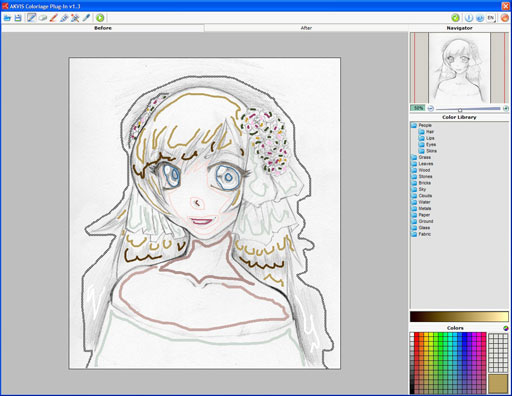
Task: Apply result with the green checkmark button
Action: coord(455,18)
